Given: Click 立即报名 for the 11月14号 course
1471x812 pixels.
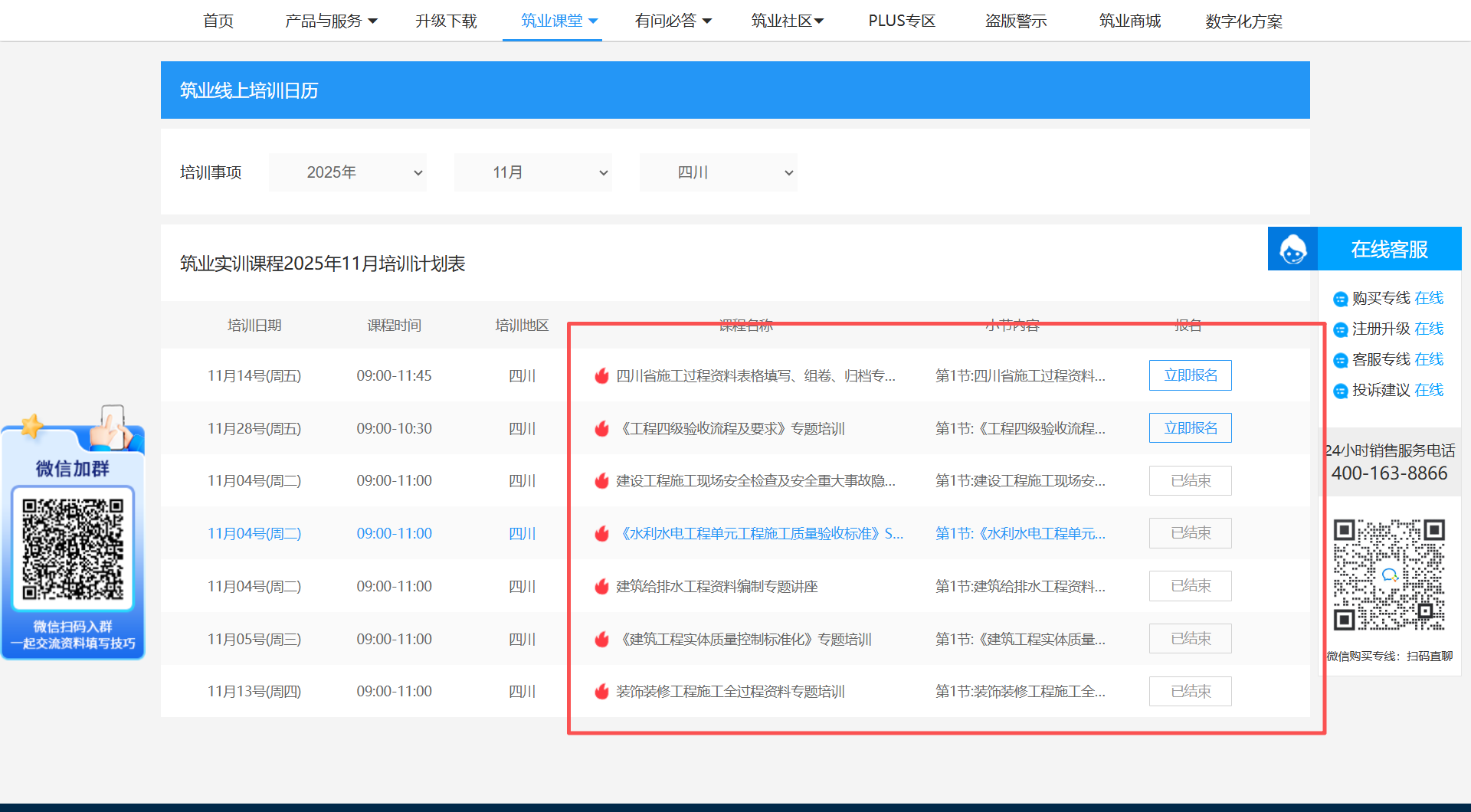Looking at the screenshot, I should click(1190, 375).
